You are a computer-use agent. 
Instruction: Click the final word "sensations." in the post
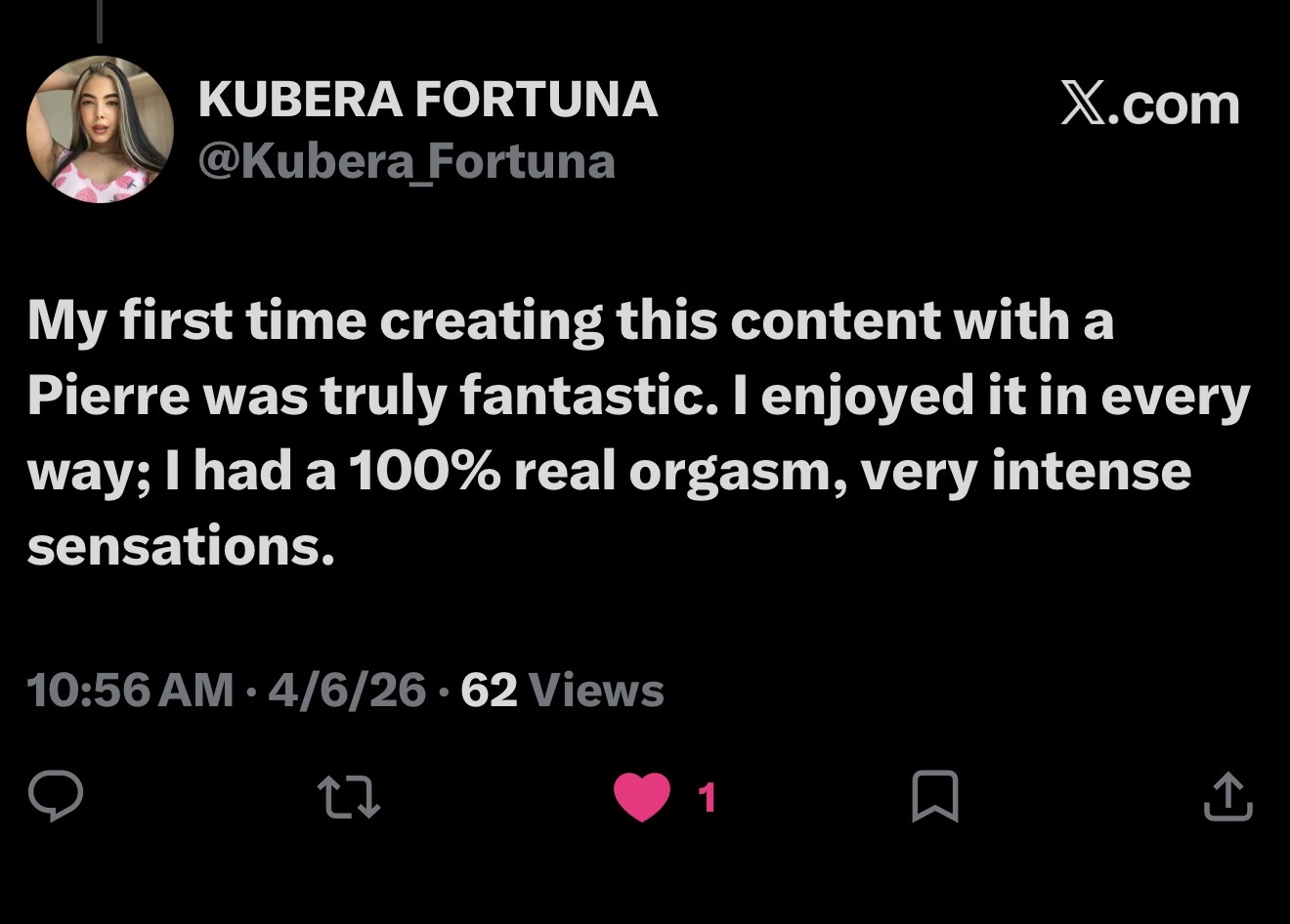coord(182,546)
